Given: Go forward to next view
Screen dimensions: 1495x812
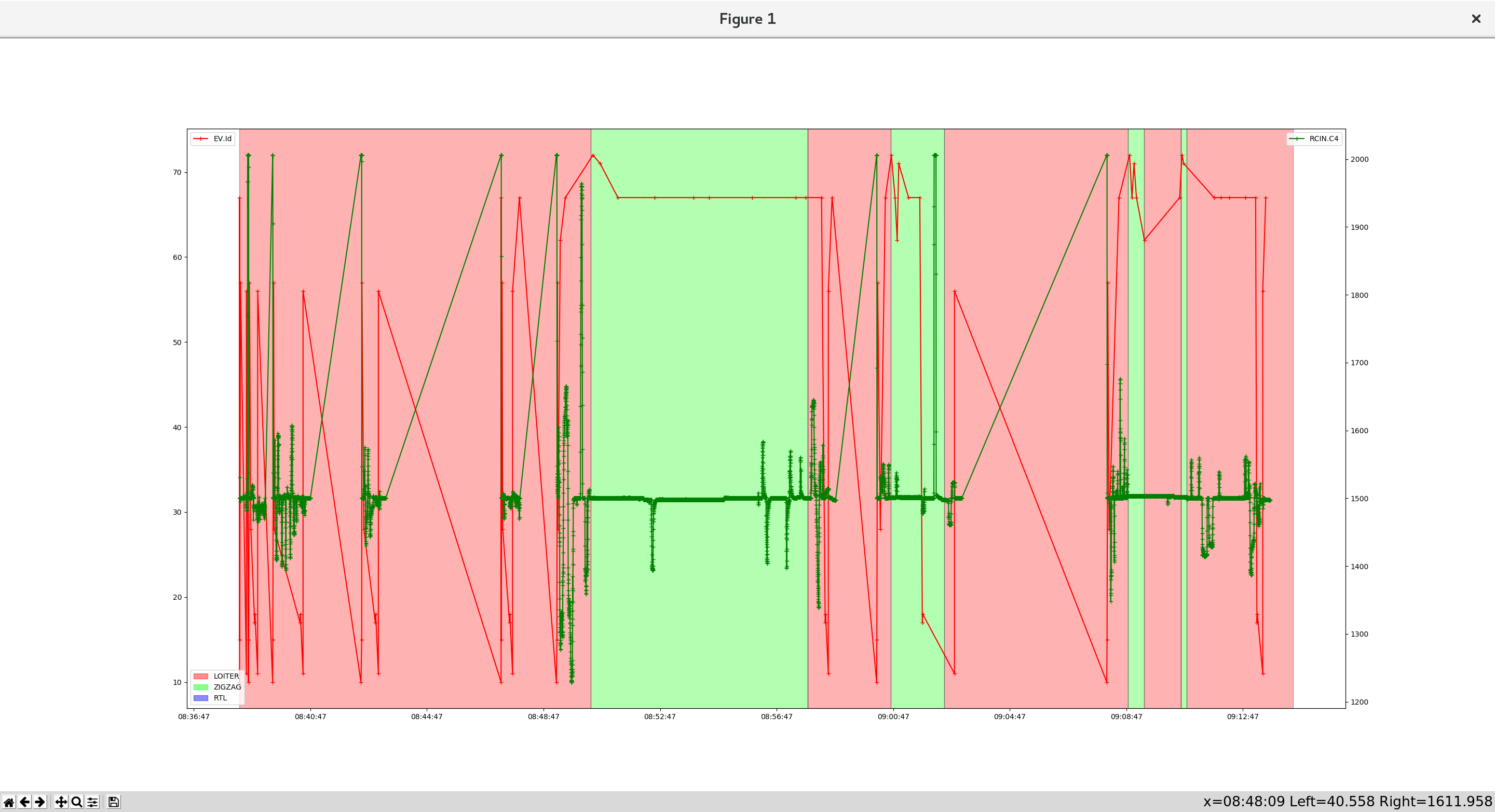Looking at the screenshot, I should (x=40, y=802).
